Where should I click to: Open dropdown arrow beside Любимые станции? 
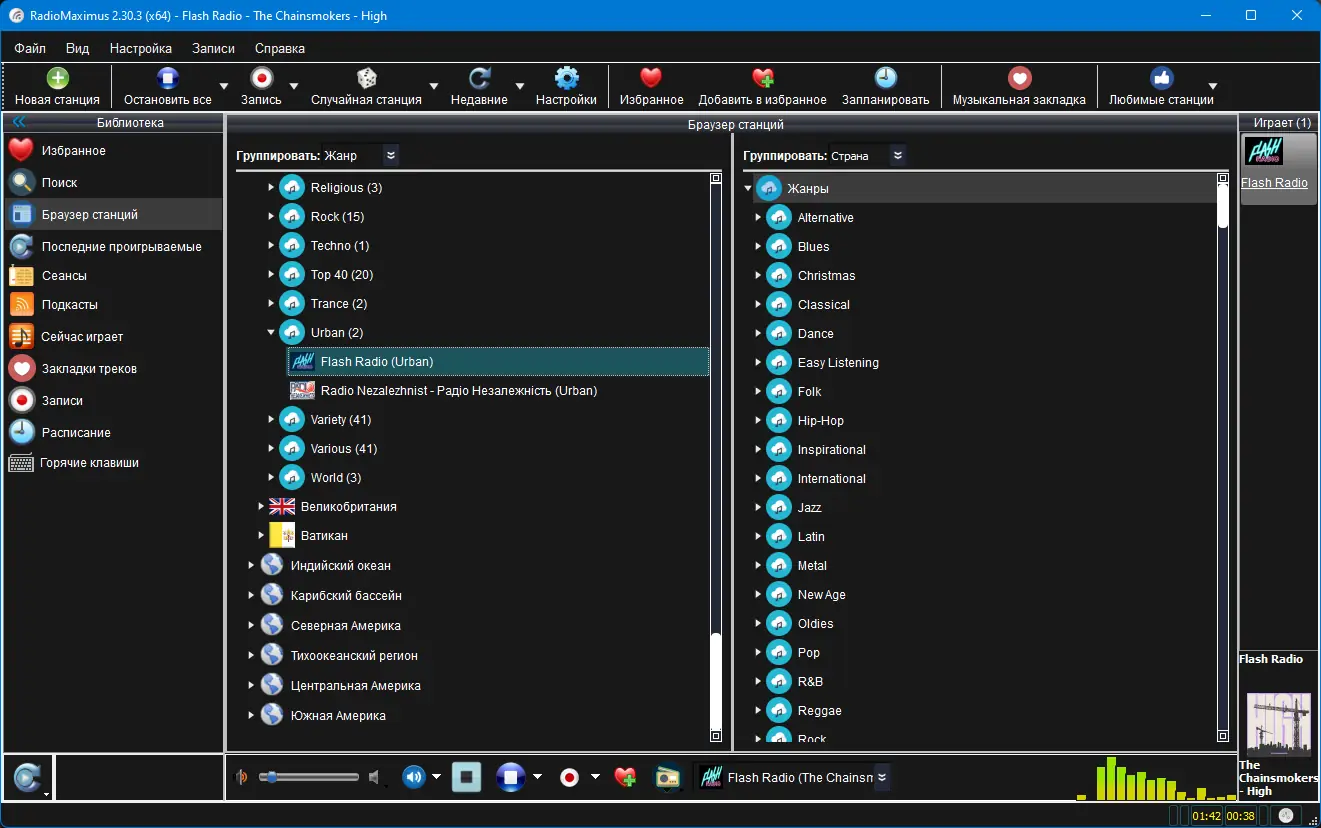tap(1213, 87)
